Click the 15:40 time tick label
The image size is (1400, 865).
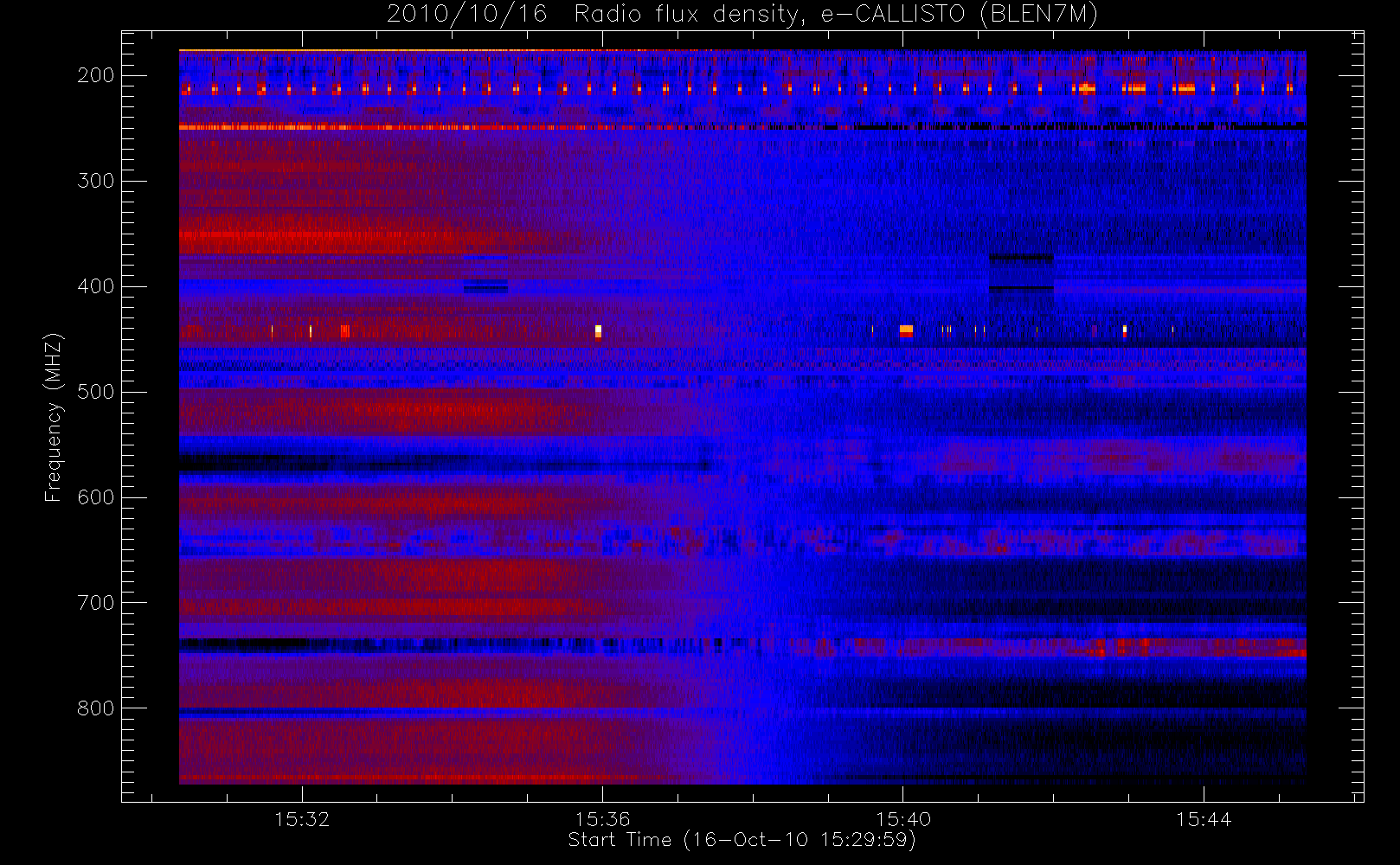902,819
